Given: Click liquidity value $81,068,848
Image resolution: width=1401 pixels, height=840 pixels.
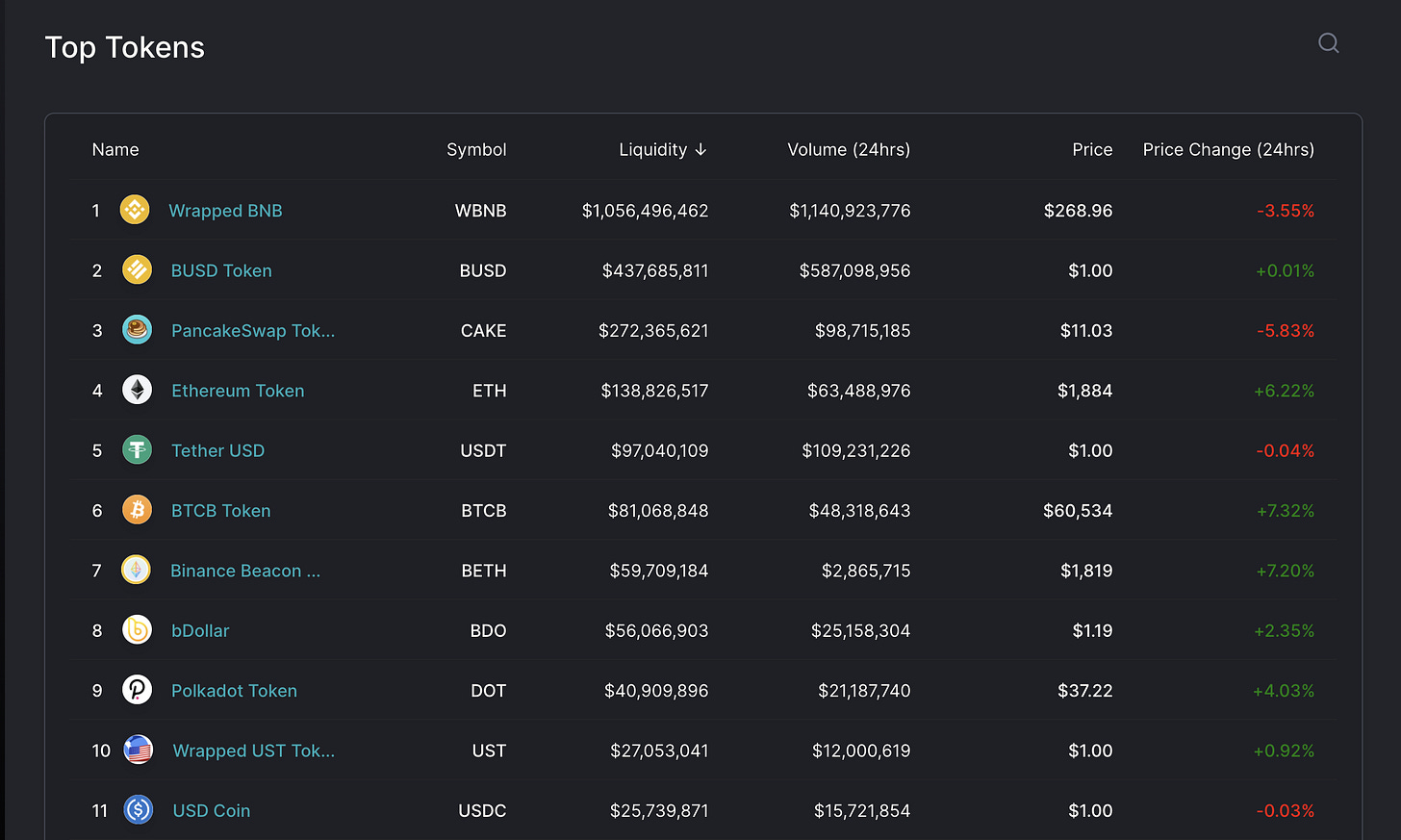Looking at the screenshot, I should tap(658, 511).
